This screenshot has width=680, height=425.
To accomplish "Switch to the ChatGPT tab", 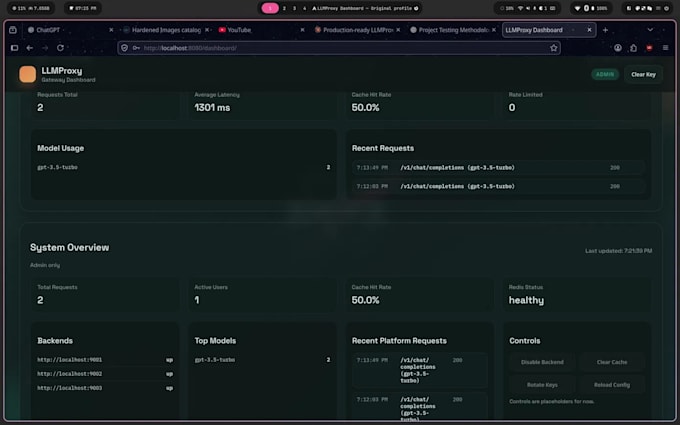I will (69, 30).
